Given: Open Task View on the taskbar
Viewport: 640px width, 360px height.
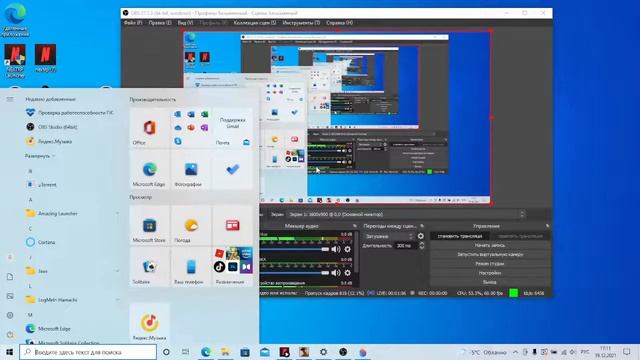Looking at the screenshot, I should pyautogui.click(x=186, y=352).
